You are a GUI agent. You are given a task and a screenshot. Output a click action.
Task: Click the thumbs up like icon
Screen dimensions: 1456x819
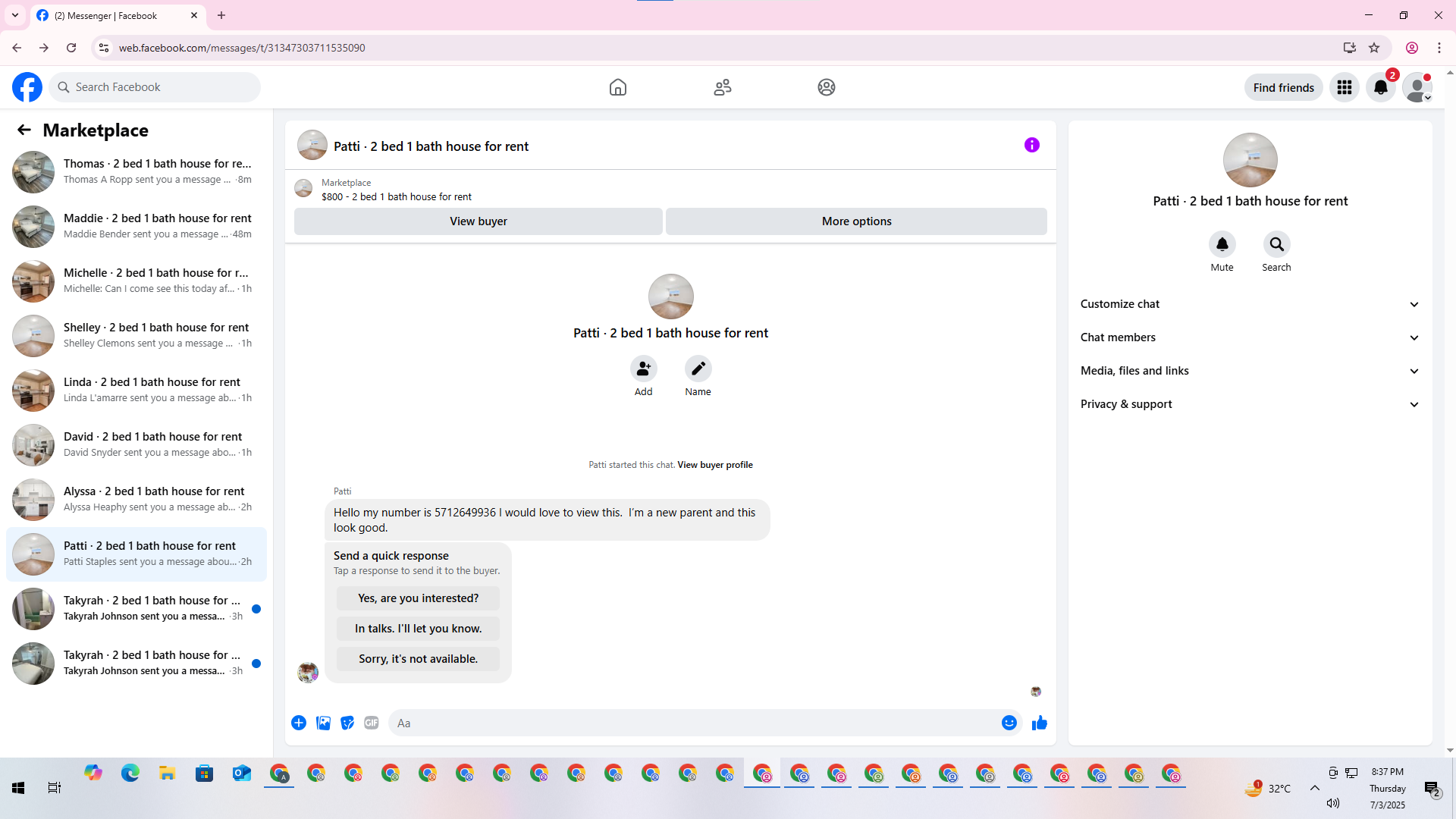[1039, 723]
